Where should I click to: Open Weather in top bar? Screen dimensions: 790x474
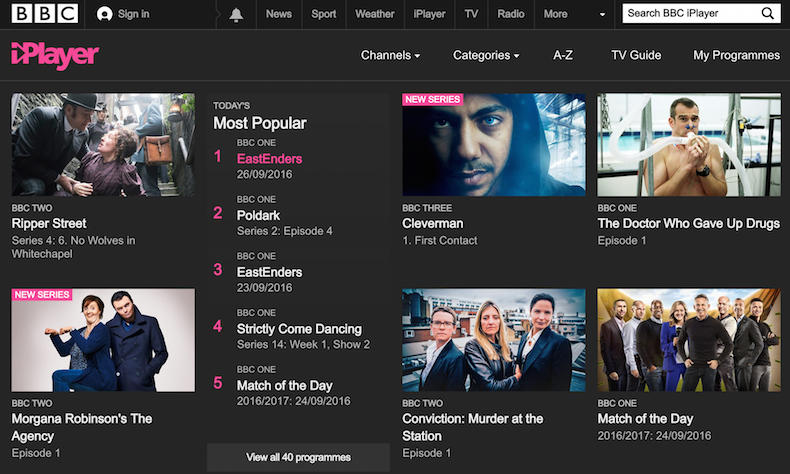374,14
